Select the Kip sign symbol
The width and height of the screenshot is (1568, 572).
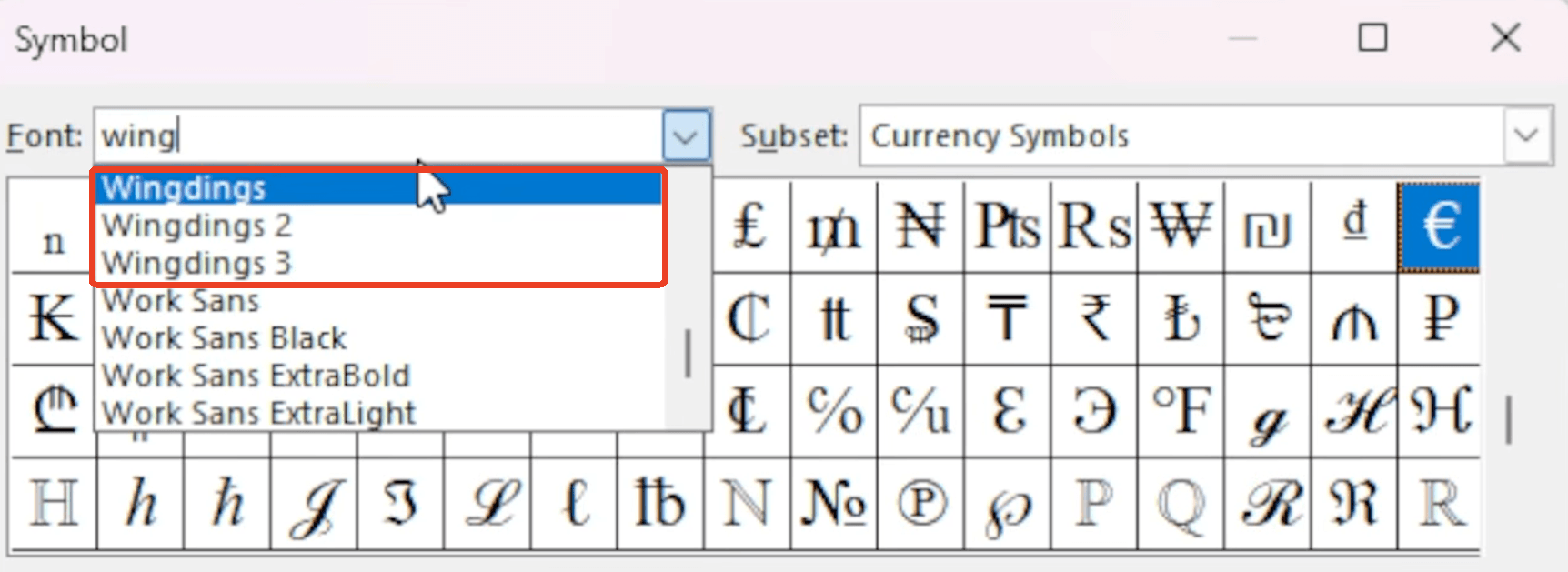tap(54, 319)
